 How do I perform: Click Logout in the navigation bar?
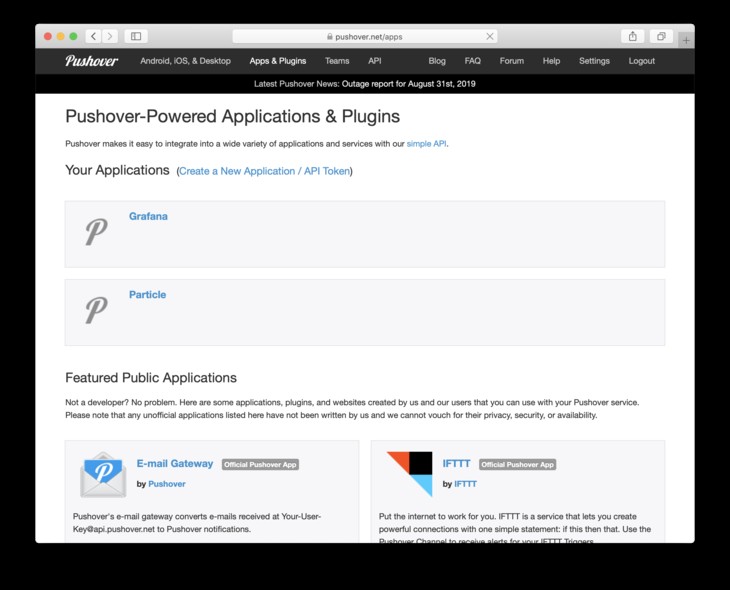642,61
